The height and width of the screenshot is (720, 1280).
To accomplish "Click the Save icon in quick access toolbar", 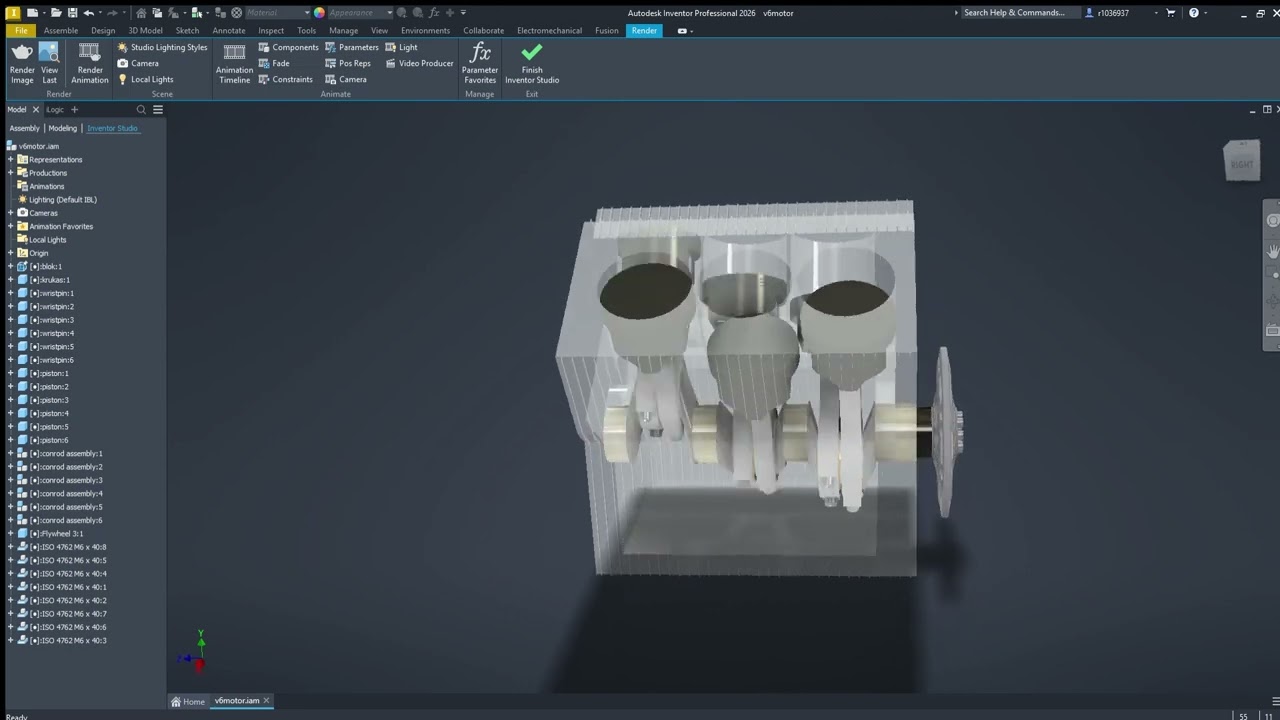I will pyautogui.click(x=72, y=13).
